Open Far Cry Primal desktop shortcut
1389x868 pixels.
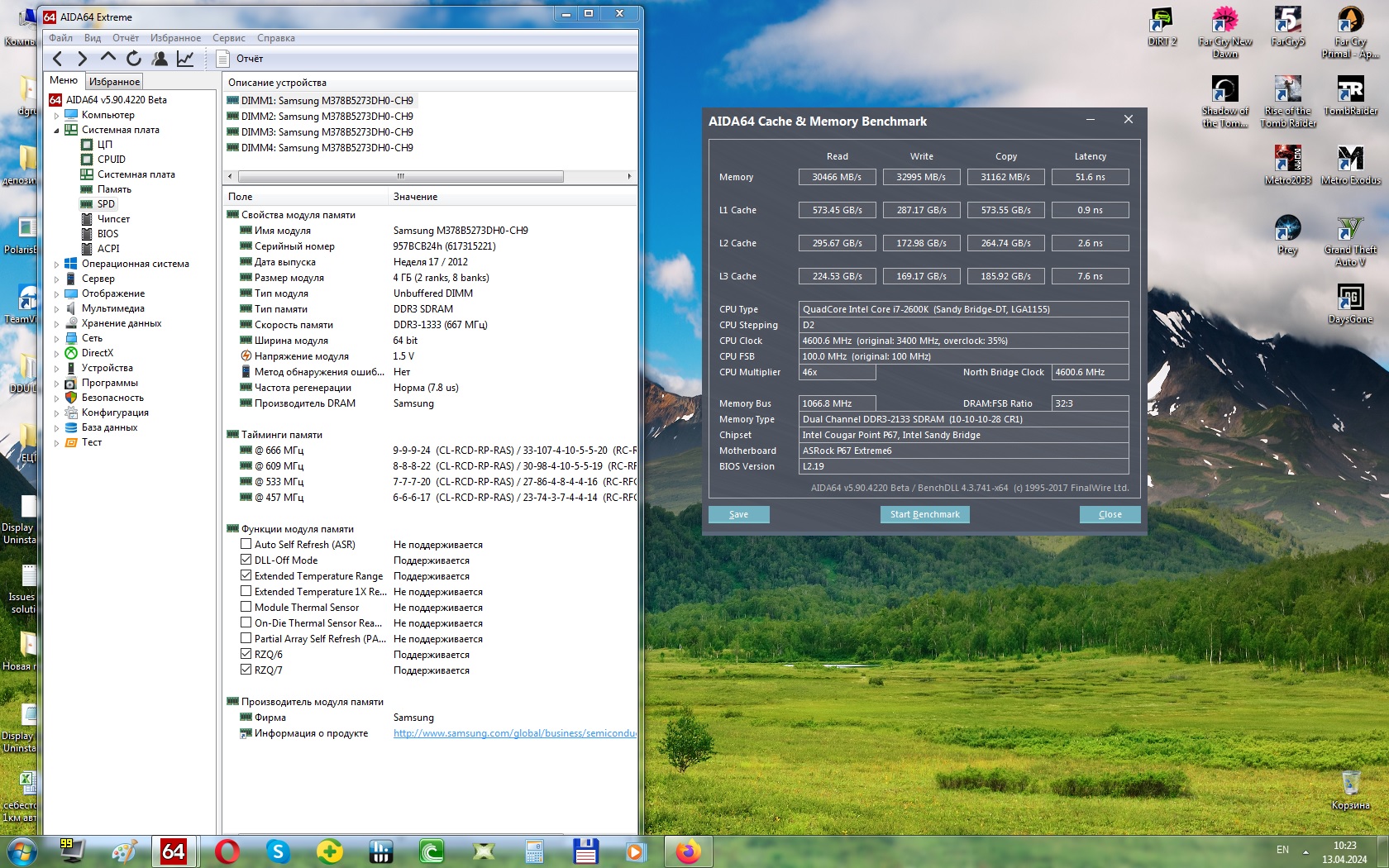1350,32
